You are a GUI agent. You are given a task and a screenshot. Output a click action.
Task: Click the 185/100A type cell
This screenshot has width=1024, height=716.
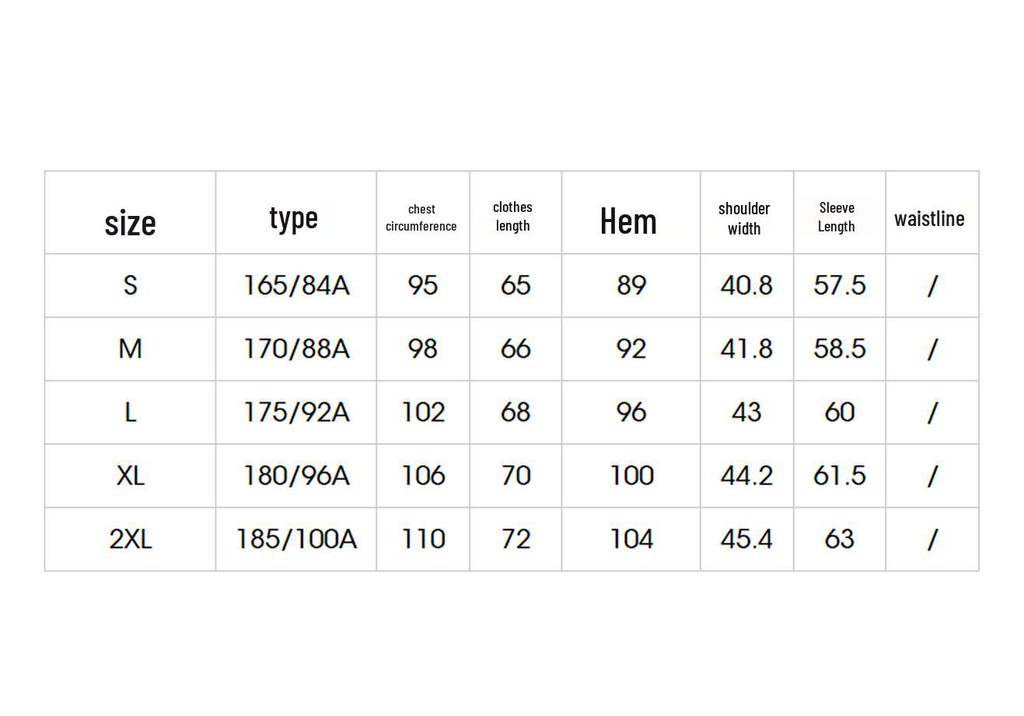pyautogui.click(x=296, y=539)
